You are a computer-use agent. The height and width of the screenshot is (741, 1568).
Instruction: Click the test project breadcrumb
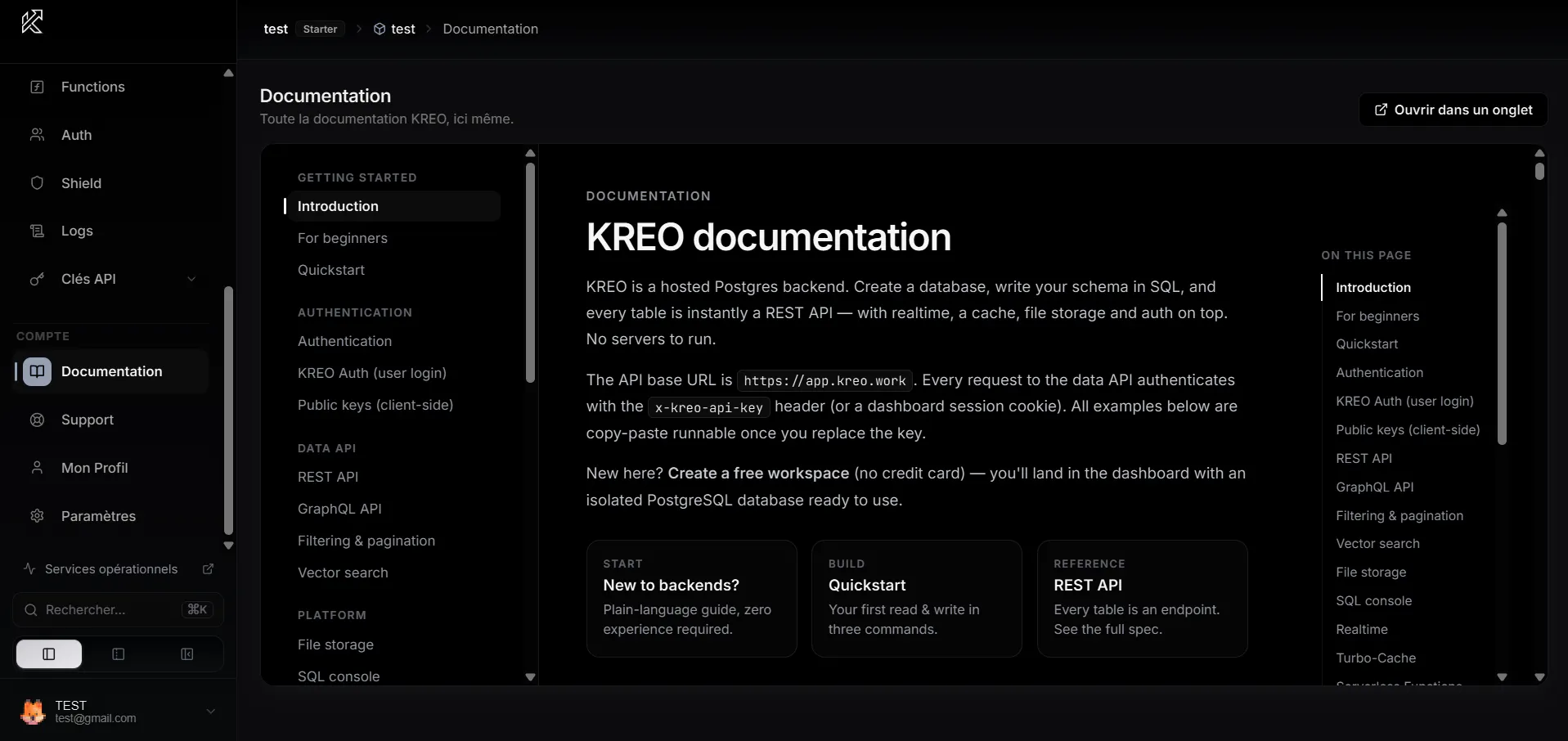click(x=403, y=29)
